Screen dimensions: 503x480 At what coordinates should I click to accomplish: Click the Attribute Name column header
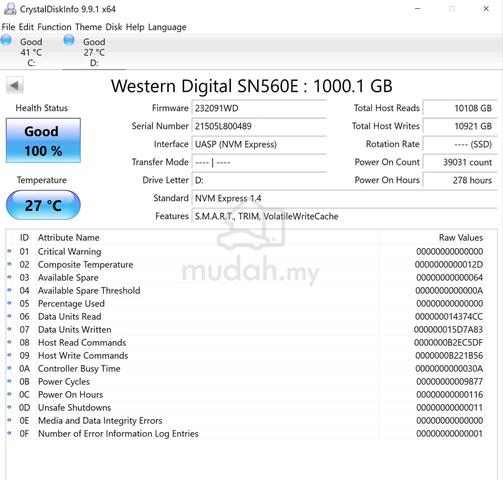pos(69,237)
